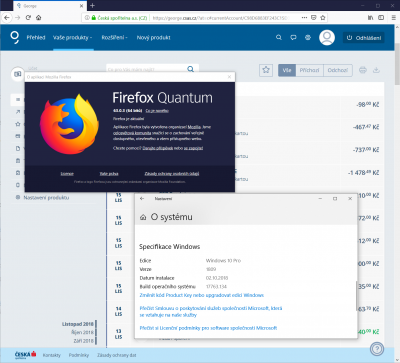400x363 pixels.
Task: Filter by Odchozí transactions
Action: (338, 70)
